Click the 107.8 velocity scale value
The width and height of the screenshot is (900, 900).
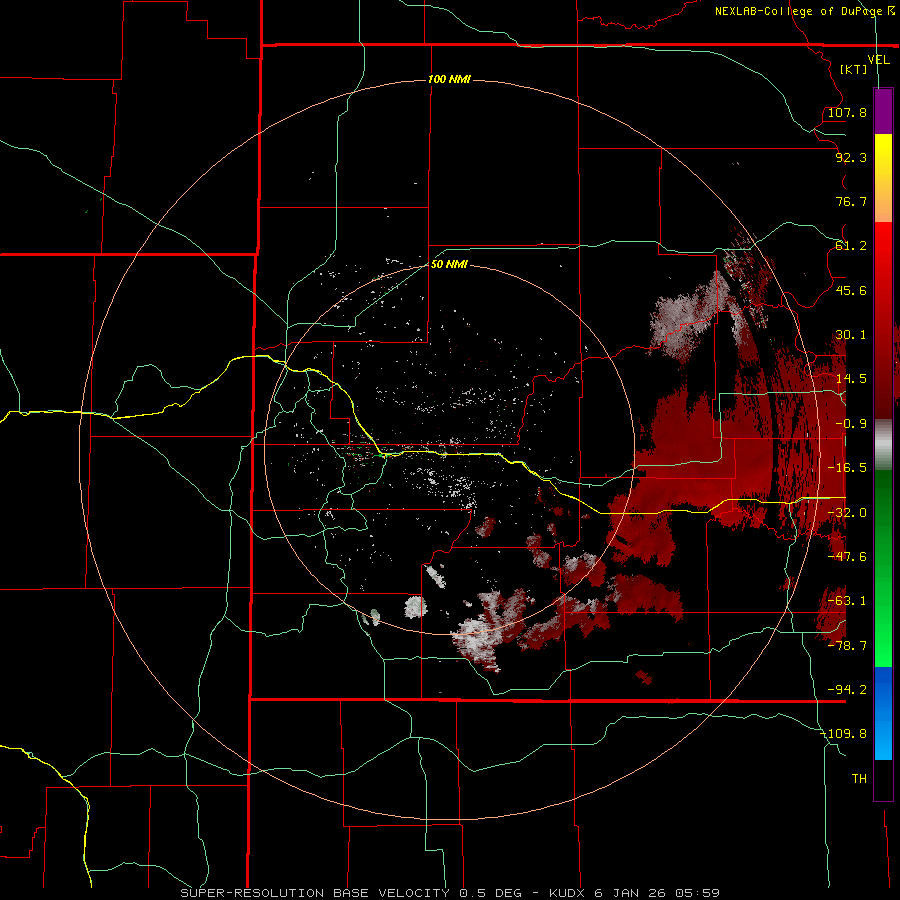click(x=847, y=112)
